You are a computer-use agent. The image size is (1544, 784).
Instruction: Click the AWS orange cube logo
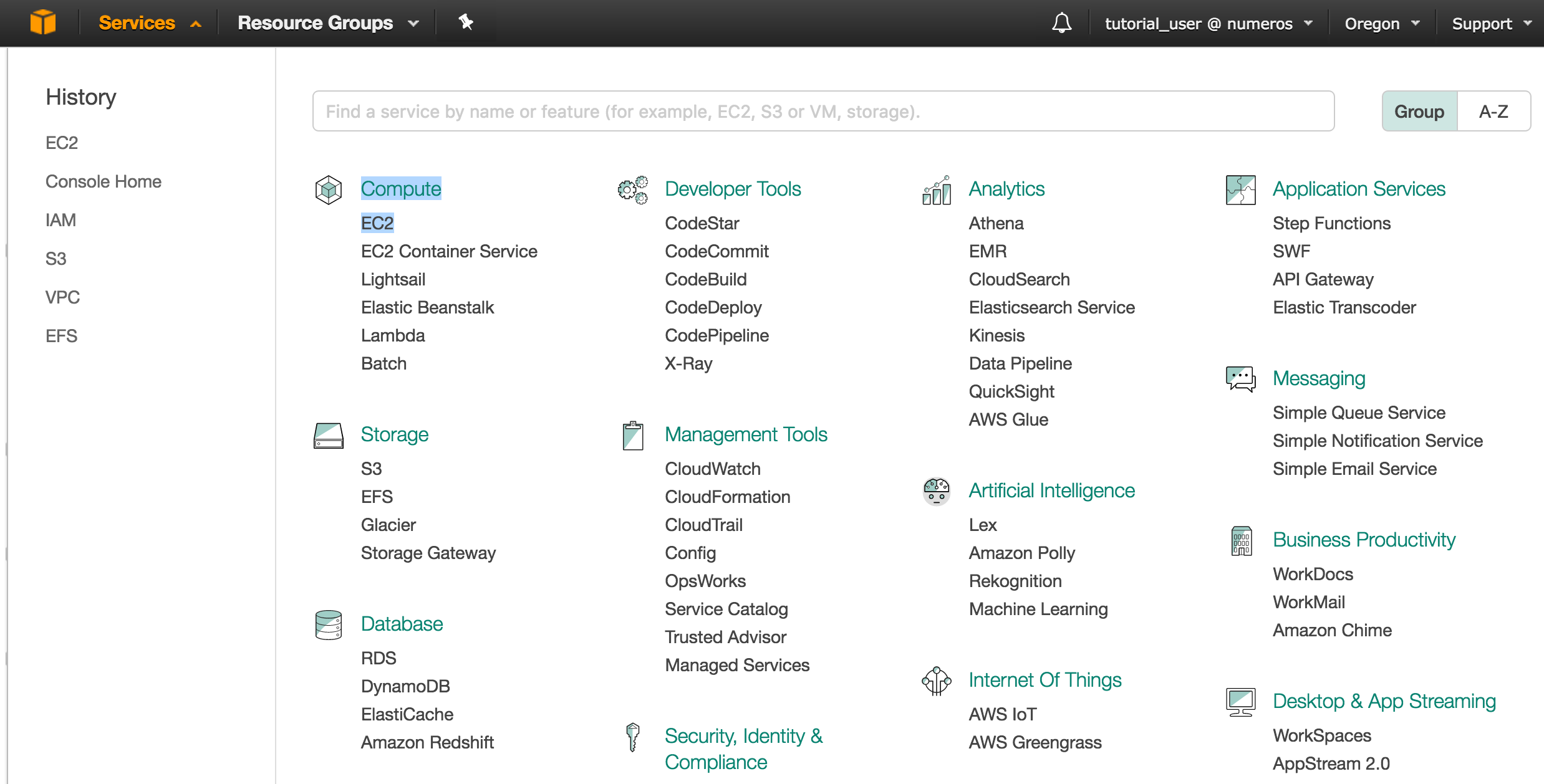[x=42, y=22]
